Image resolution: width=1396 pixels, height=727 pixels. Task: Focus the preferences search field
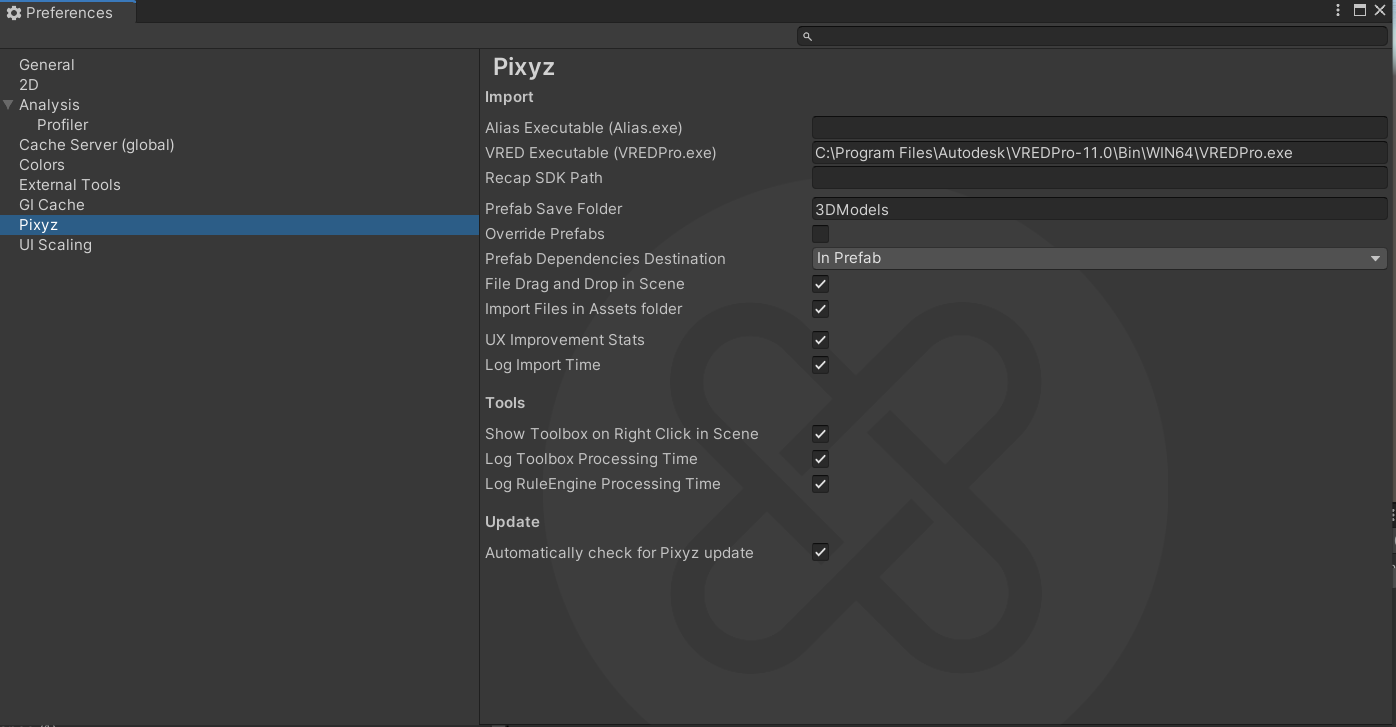pos(1092,36)
